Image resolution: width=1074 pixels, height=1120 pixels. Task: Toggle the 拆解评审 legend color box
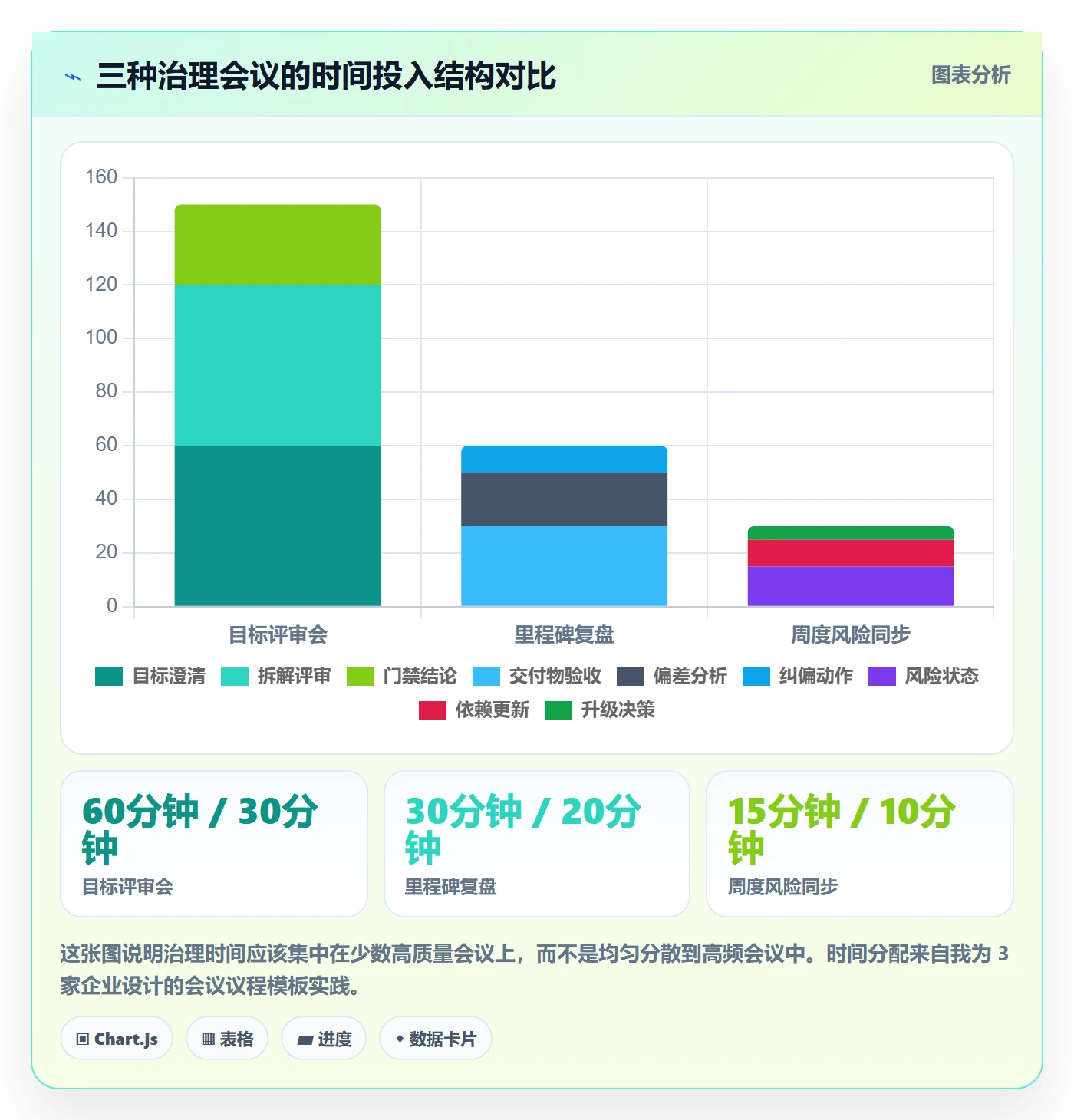[x=235, y=677]
